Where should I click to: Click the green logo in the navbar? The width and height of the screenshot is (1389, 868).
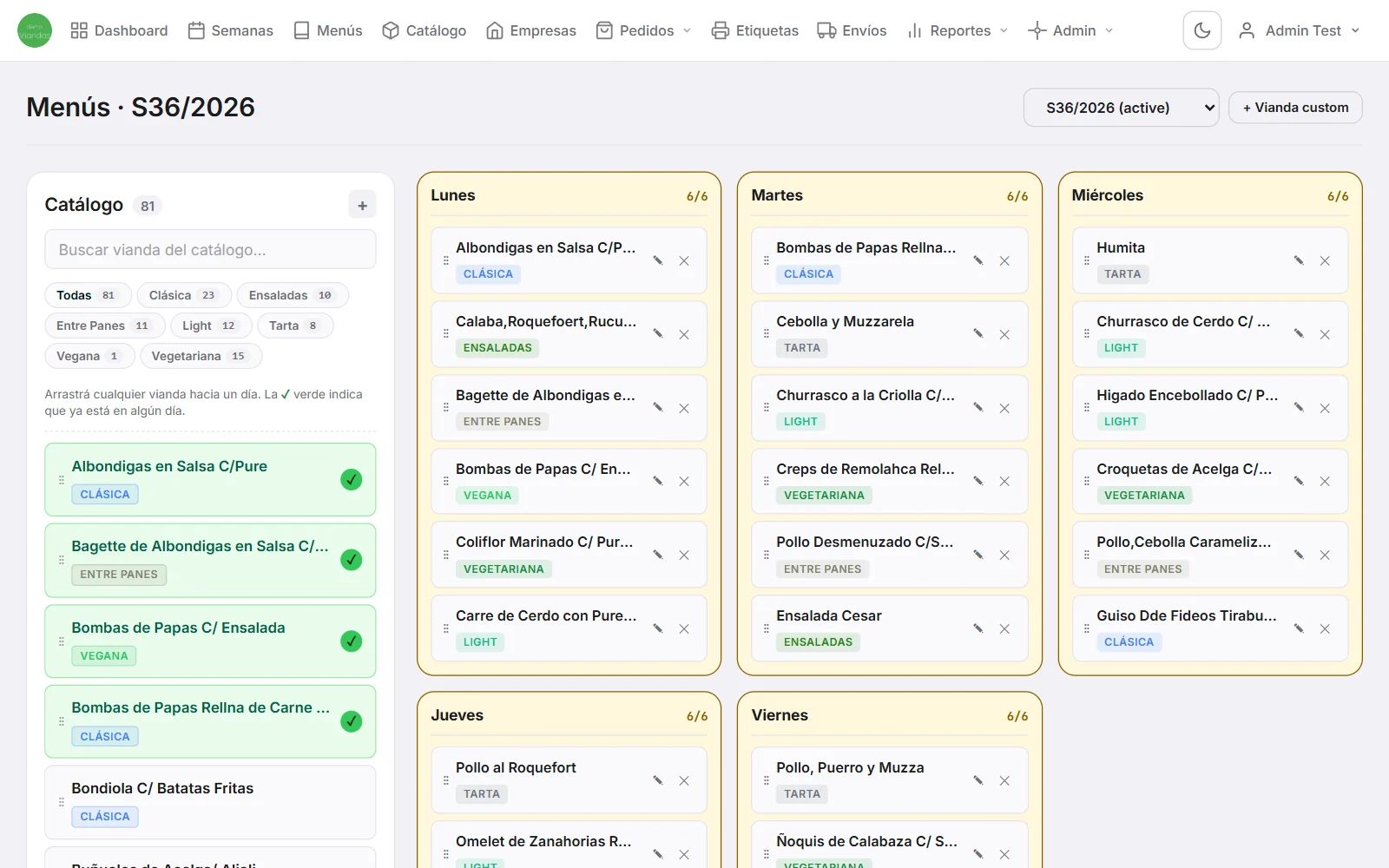35,30
